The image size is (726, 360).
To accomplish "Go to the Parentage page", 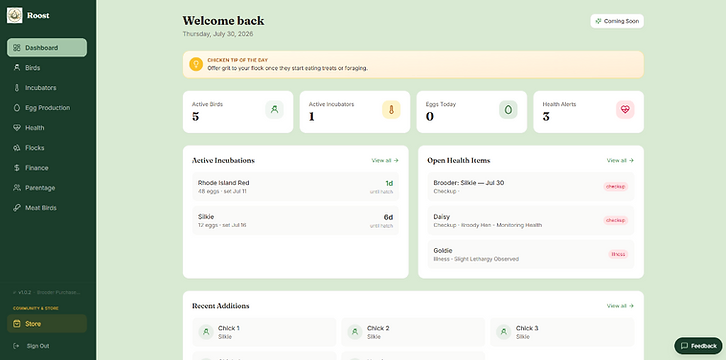I will point(47,188).
